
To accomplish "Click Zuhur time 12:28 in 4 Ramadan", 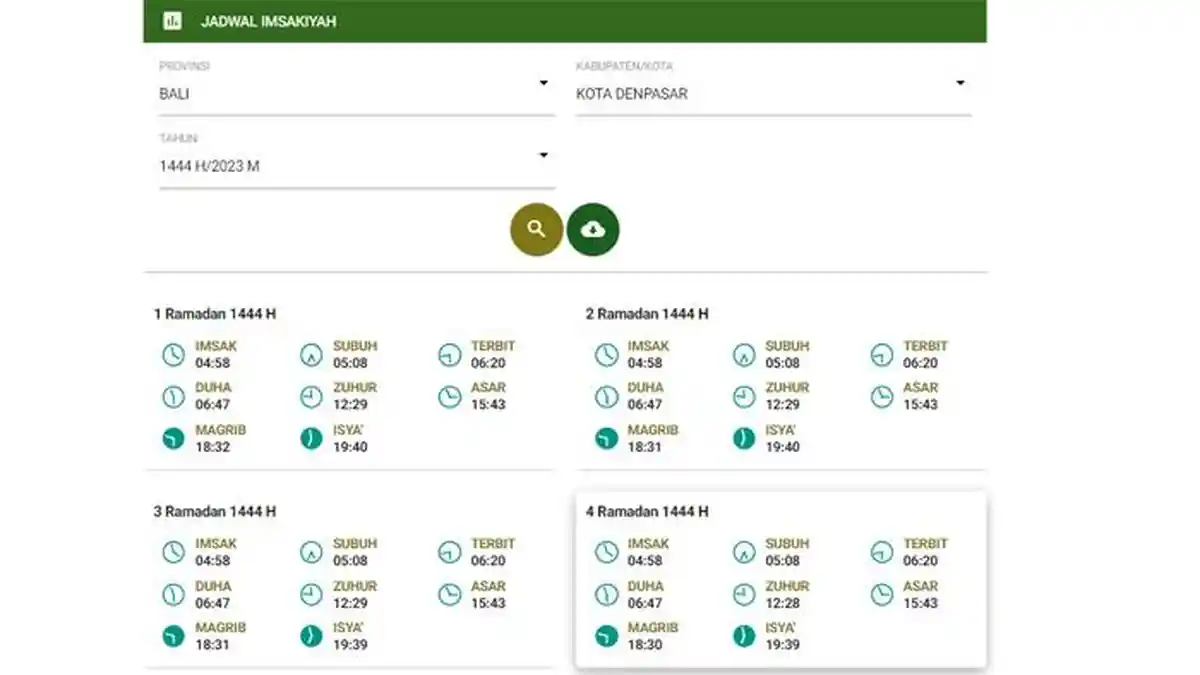I will point(783,603).
